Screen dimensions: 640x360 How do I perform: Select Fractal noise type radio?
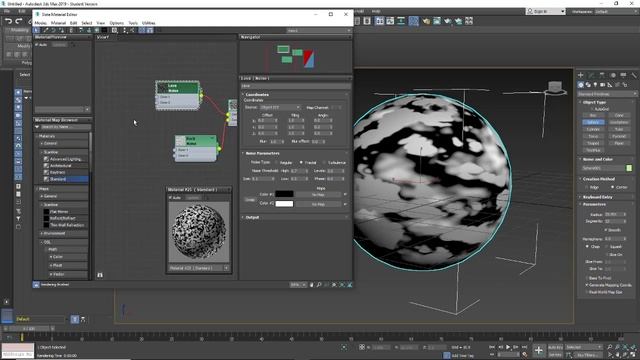[301, 162]
